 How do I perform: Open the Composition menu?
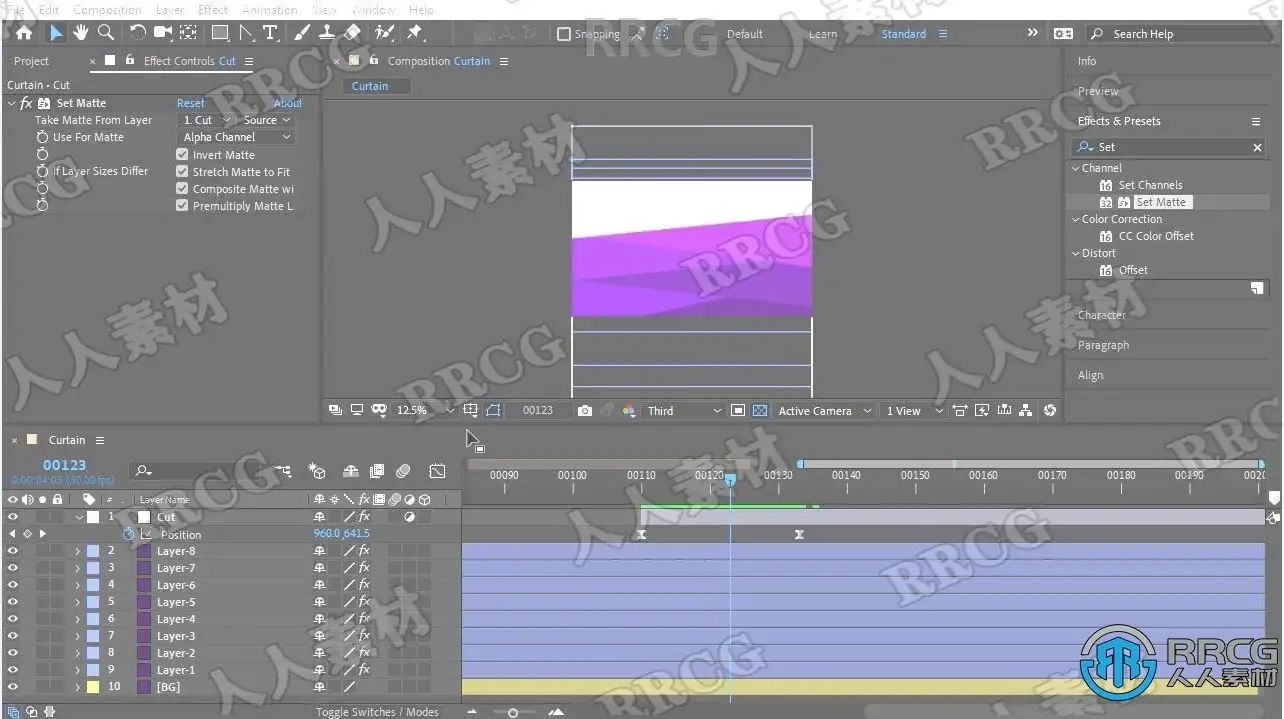point(107,9)
